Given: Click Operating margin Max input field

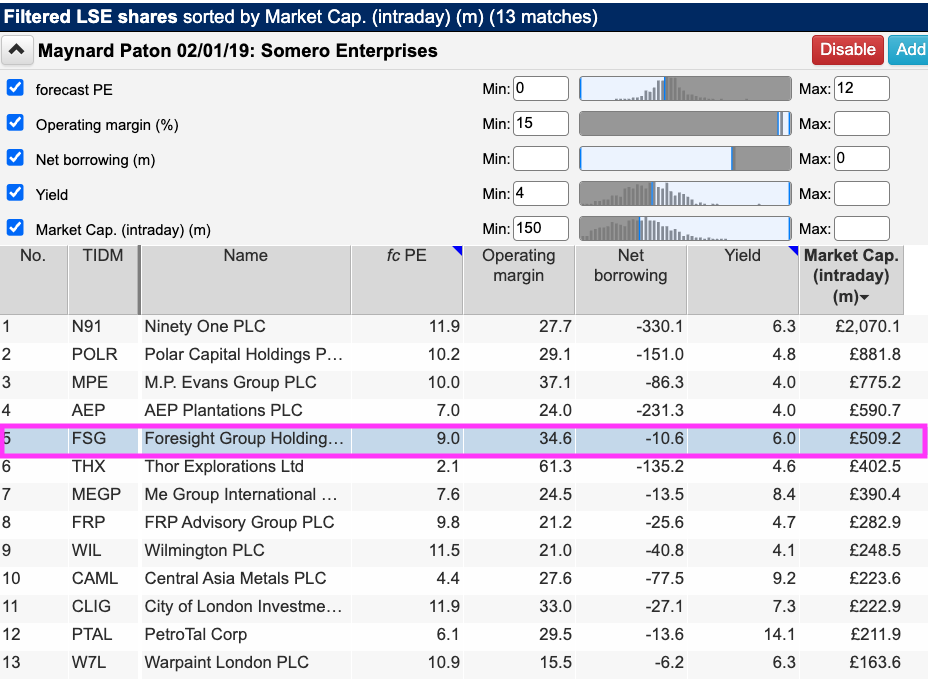Looking at the screenshot, I should pyautogui.click(x=862, y=124).
